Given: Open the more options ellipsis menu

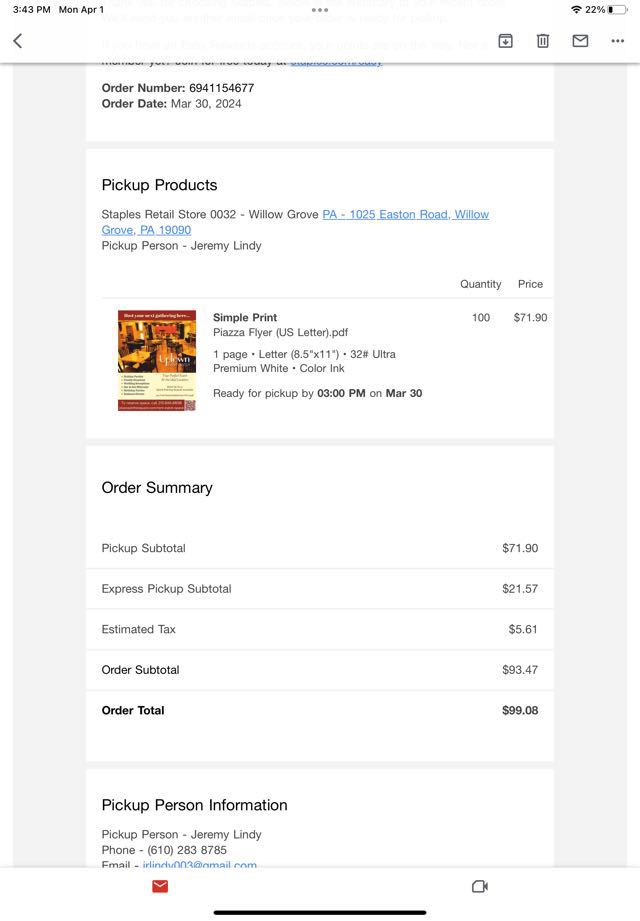Looking at the screenshot, I should 617,41.
